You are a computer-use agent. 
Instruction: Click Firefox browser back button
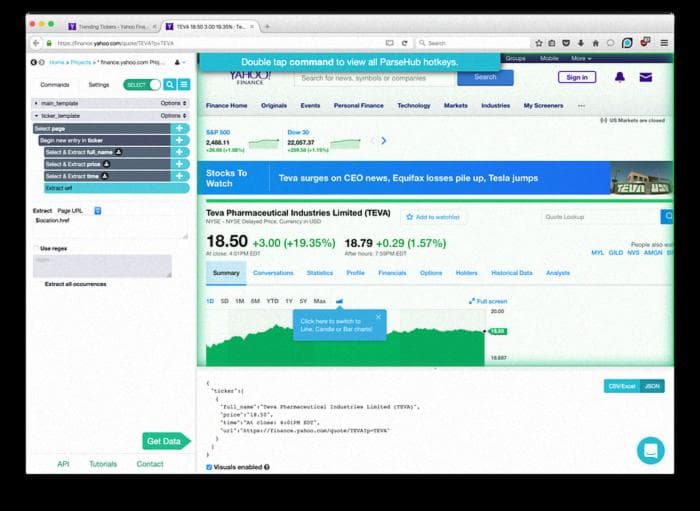[x=36, y=43]
